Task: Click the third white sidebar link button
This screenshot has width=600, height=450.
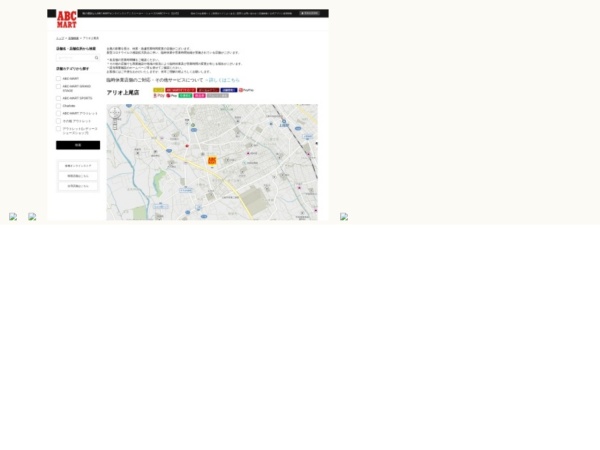Action: tap(77, 186)
